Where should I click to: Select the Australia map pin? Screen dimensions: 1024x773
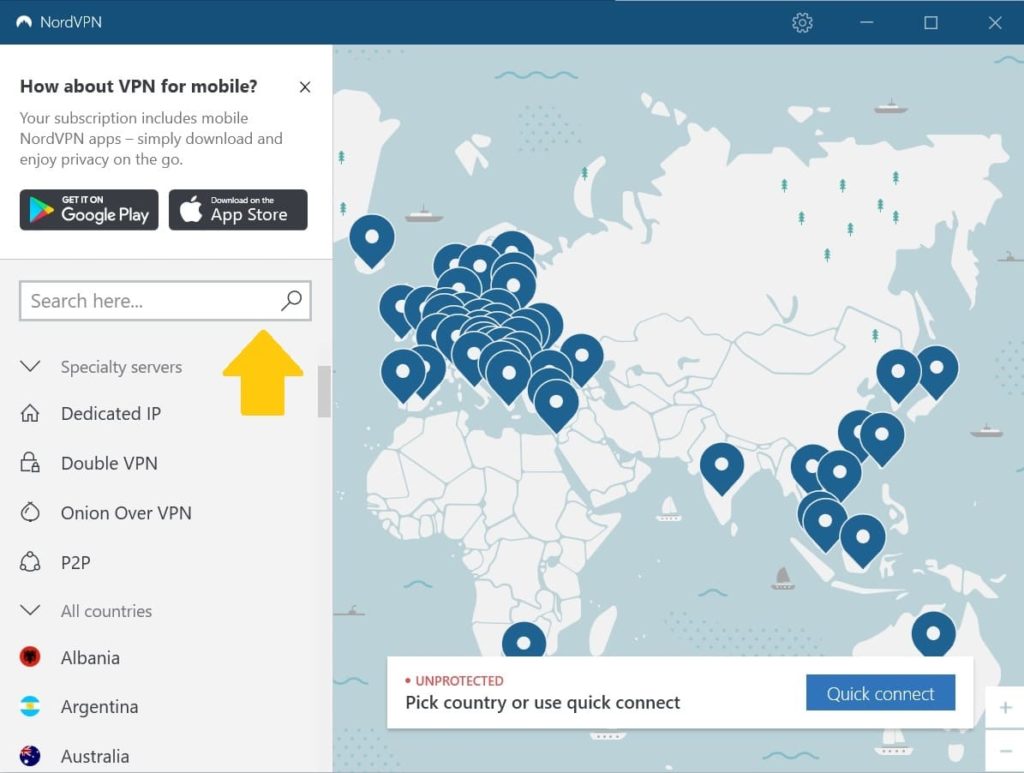pos(933,633)
